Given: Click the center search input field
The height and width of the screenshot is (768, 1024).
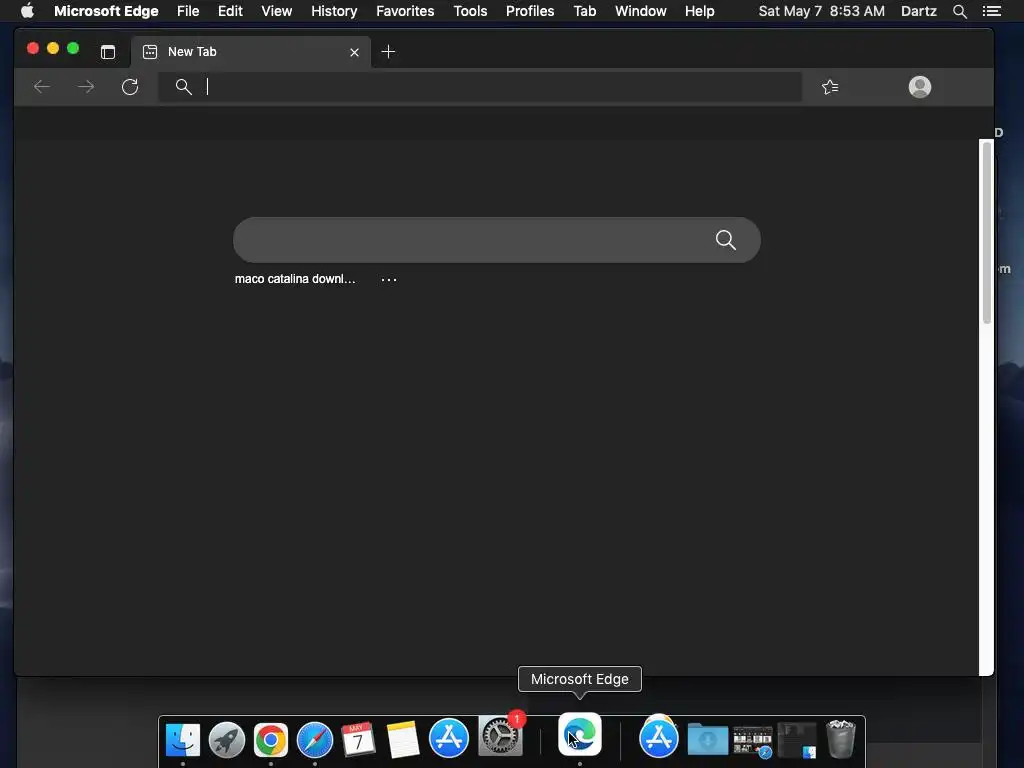Looking at the screenshot, I should click(496, 240).
